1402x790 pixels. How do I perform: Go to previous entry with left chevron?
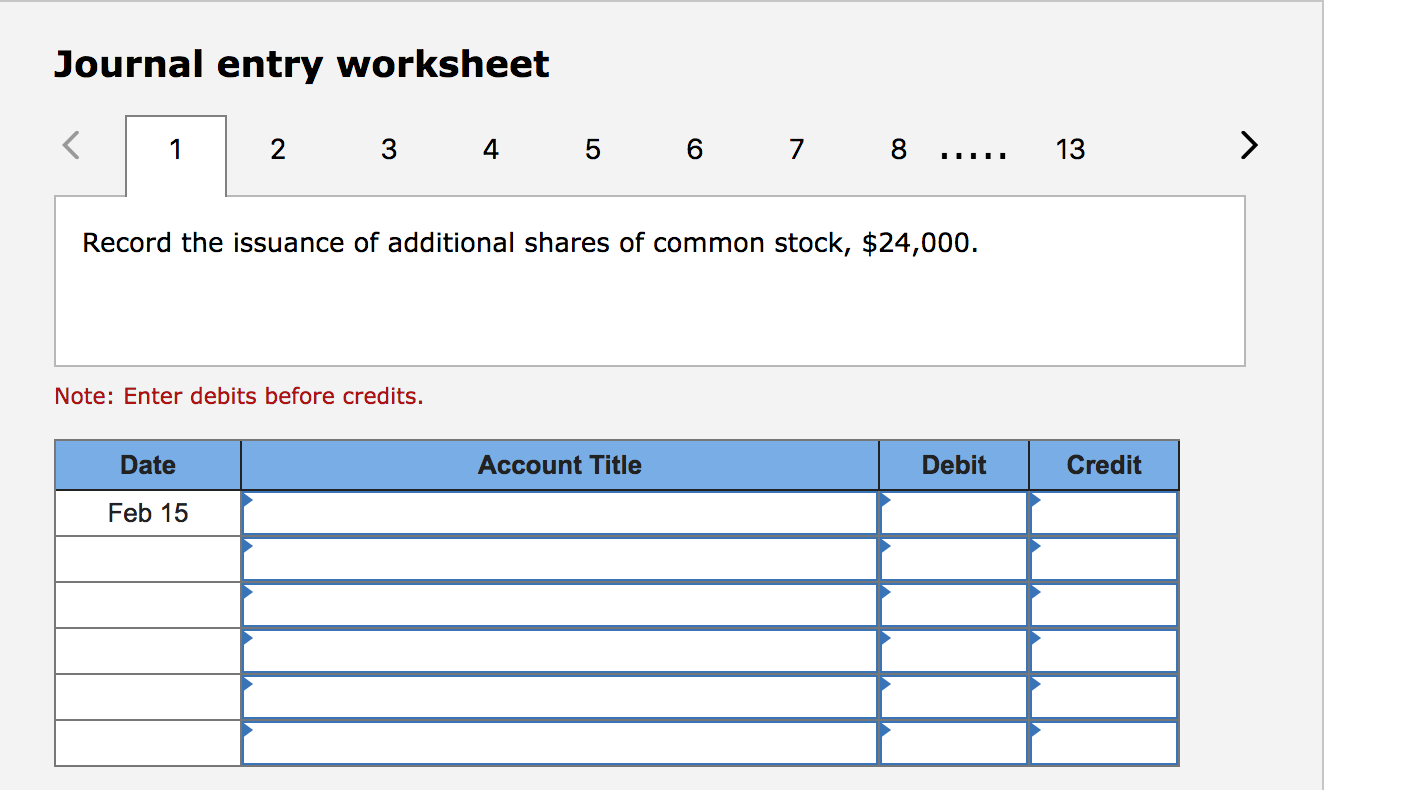70,147
